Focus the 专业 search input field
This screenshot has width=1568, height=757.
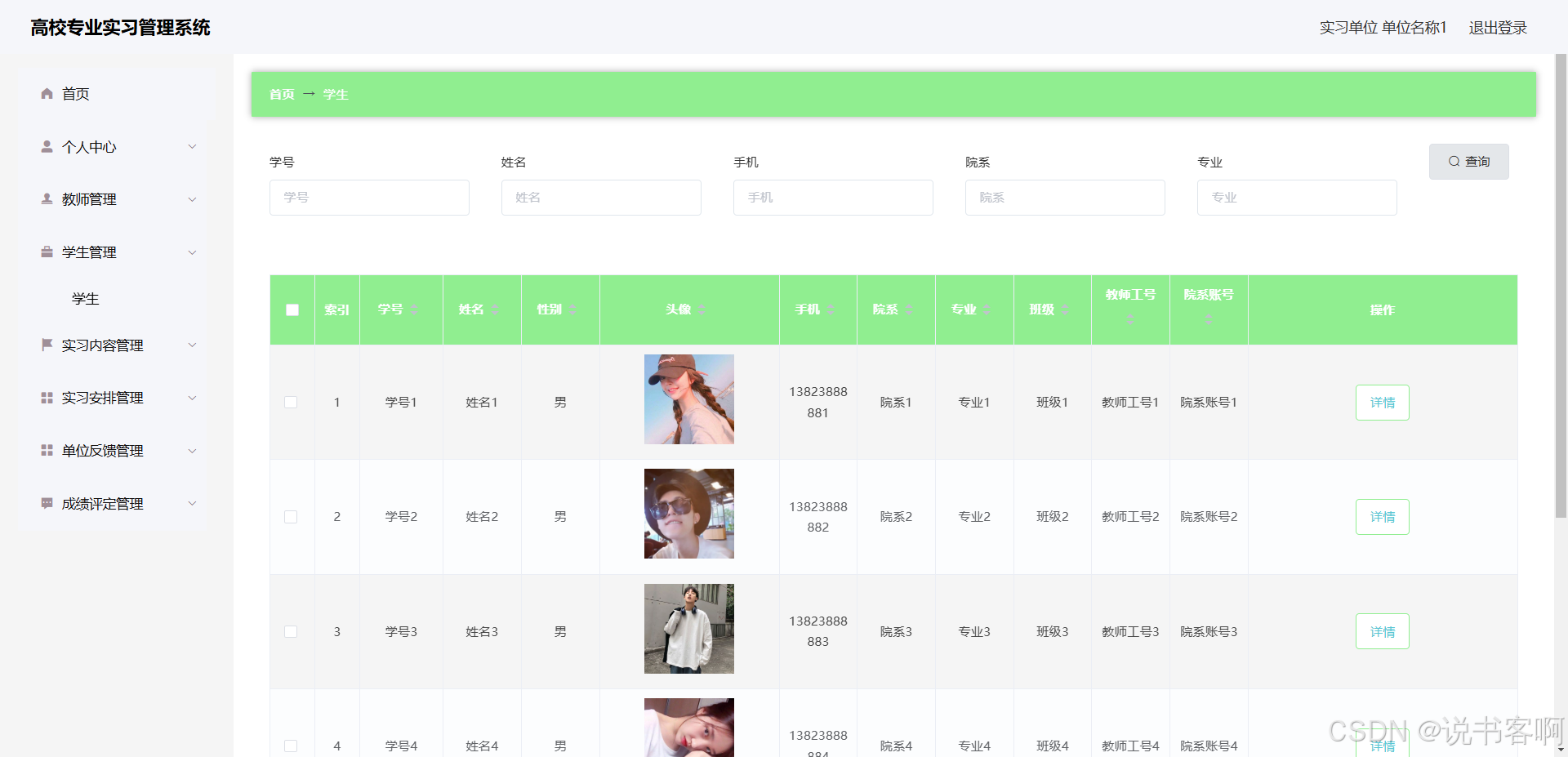[x=1297, y=198]
